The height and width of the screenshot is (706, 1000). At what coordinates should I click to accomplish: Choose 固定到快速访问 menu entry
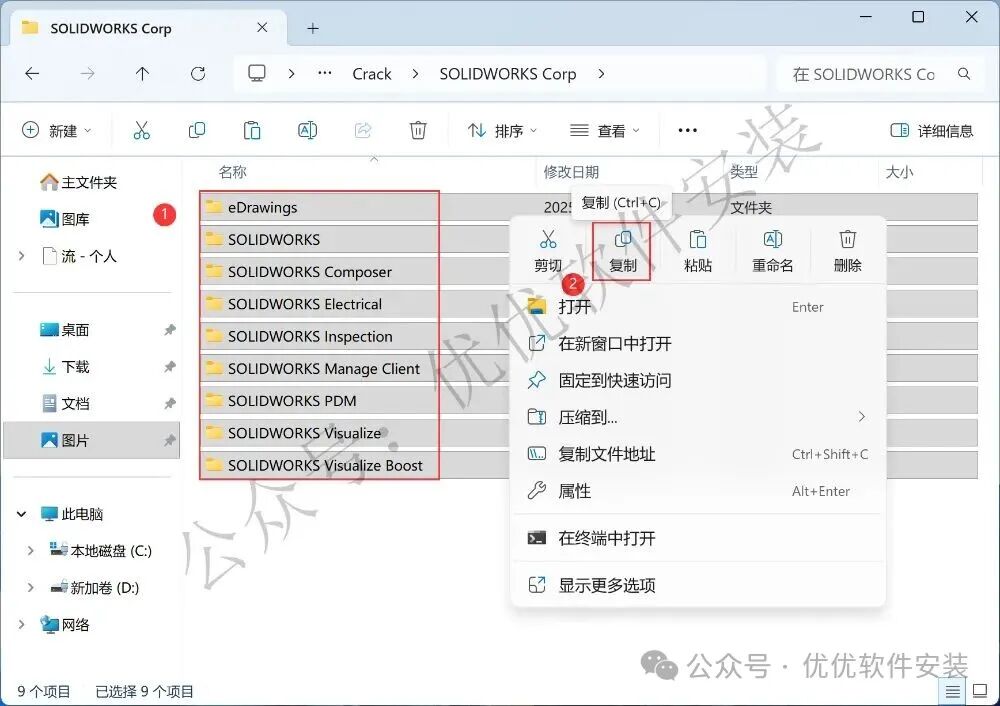[x=698, y=381]
